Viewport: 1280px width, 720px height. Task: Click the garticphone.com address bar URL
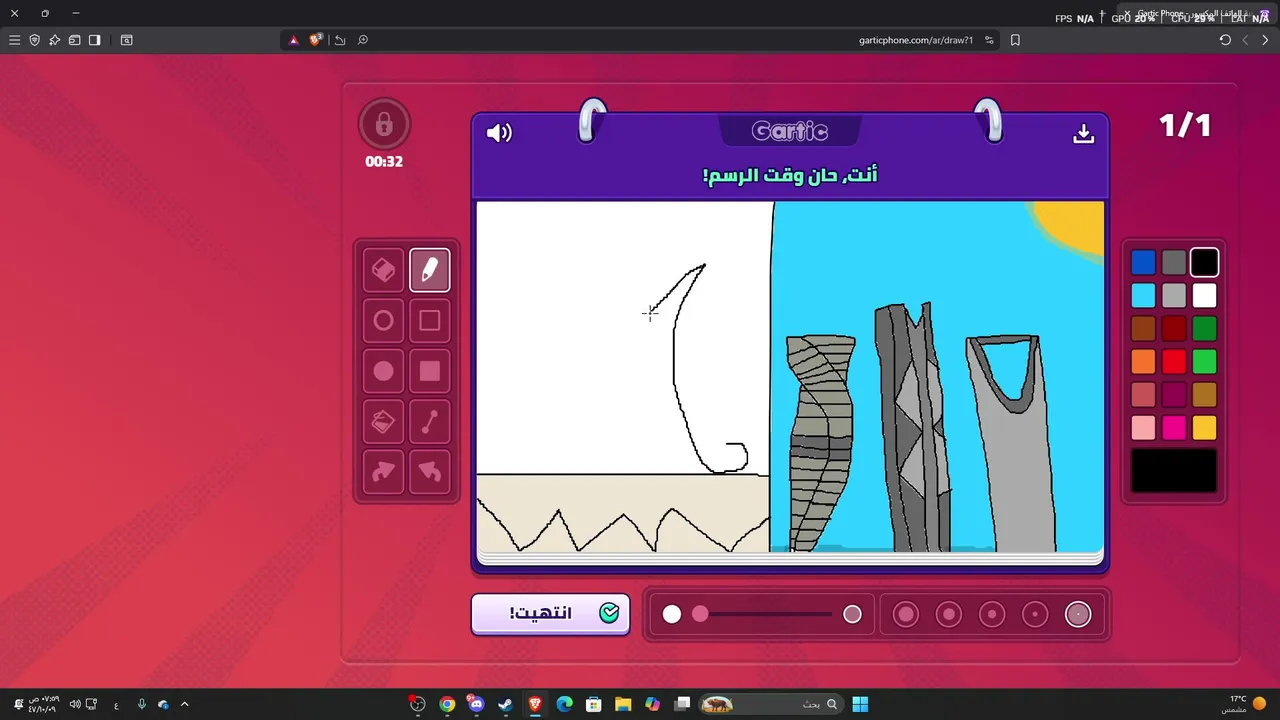(x=915, y=40)
